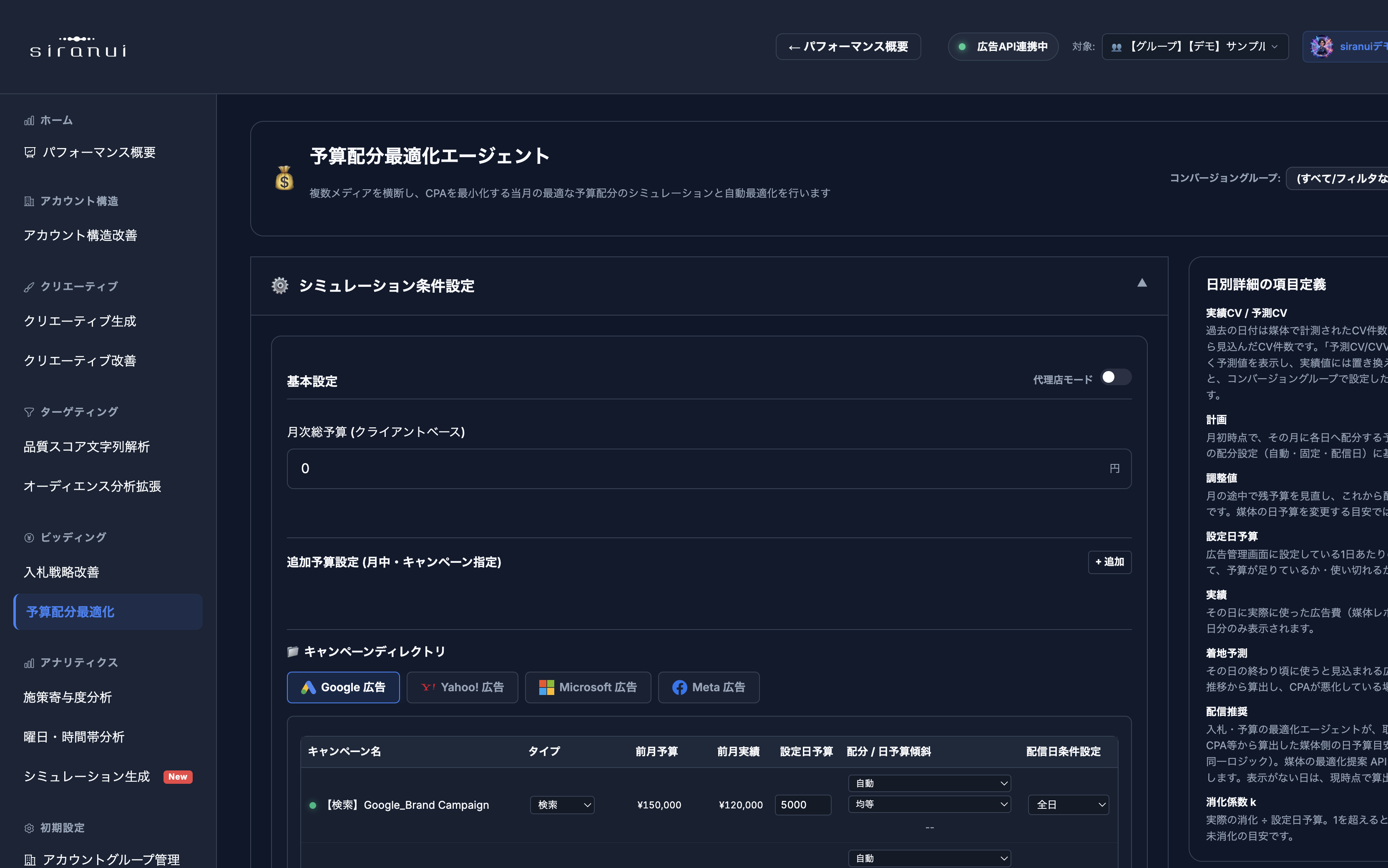Viewport: 1388px width, 868px height.
Task: Click the money bag agent icon
Action: point(284,178)
